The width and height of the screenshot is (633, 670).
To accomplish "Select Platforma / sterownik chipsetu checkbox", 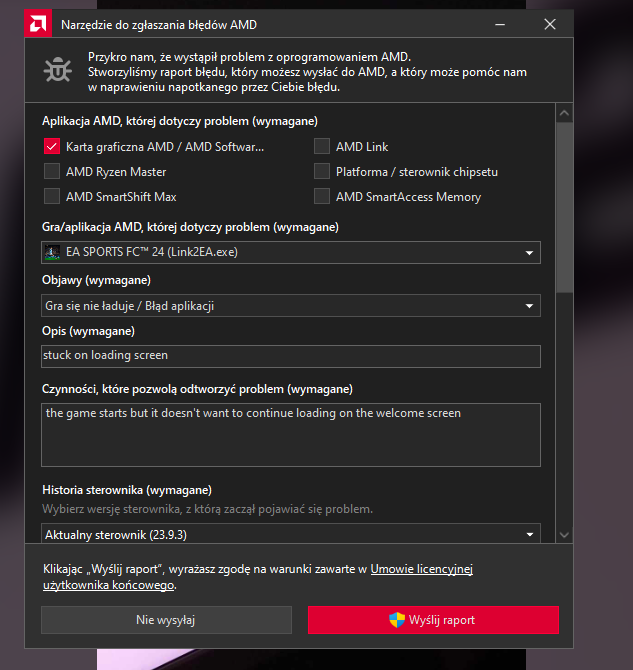I will pos(322,172).
